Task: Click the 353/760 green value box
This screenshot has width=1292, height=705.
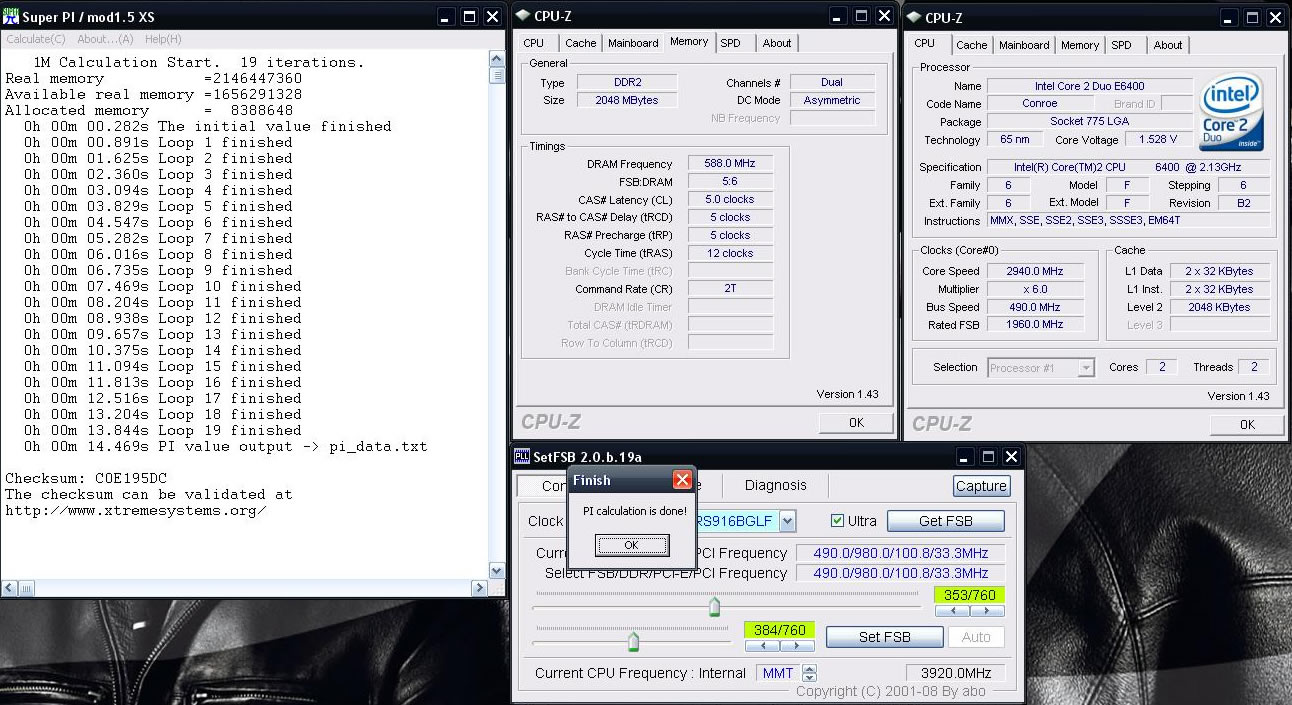Action: point(969,595)
